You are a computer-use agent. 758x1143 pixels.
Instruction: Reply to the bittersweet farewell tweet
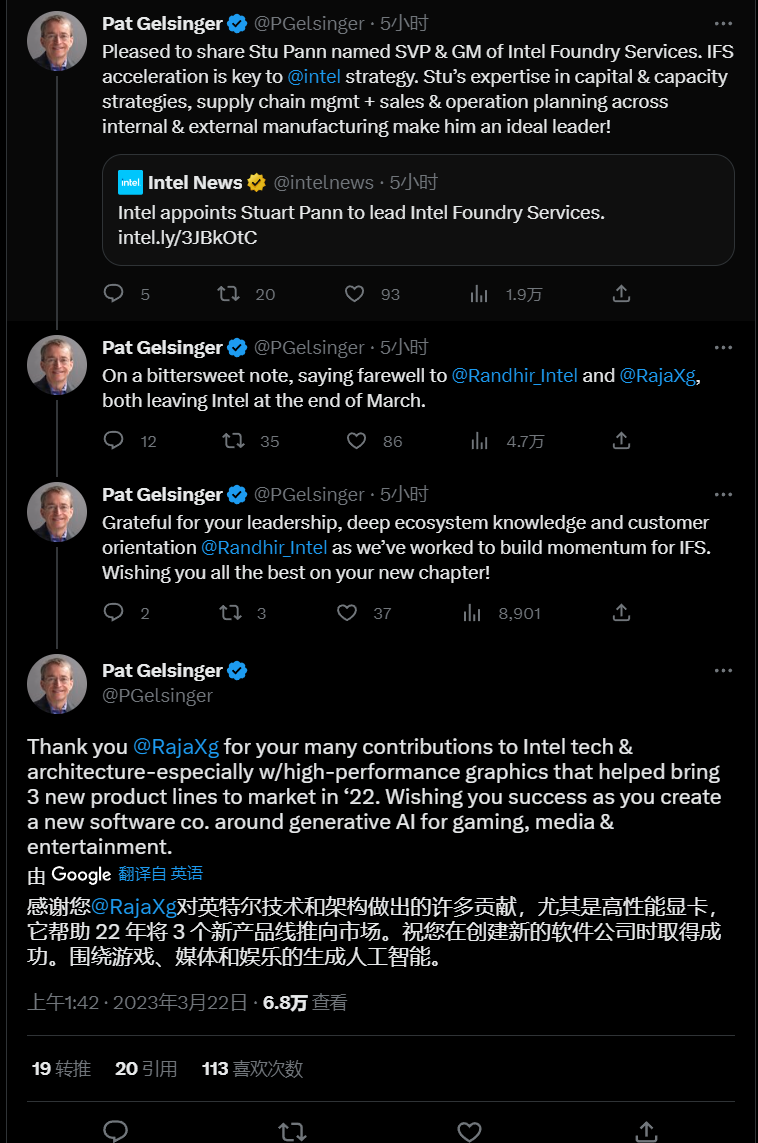tap(114, 441)
